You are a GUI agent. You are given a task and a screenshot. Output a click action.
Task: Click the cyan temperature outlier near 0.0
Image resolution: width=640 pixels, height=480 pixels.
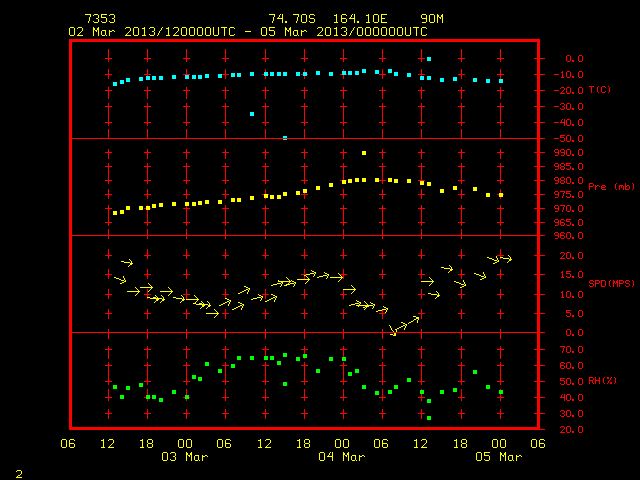pos(429,59)
